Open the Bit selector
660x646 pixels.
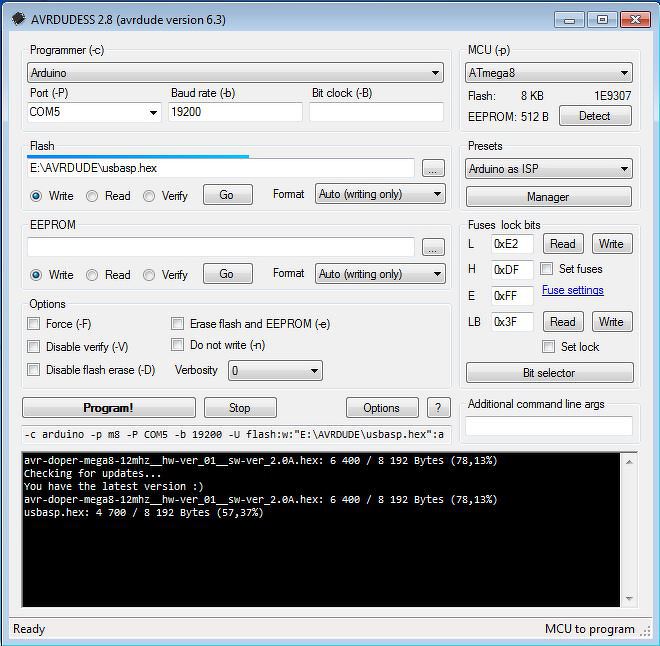coord(549,372)
